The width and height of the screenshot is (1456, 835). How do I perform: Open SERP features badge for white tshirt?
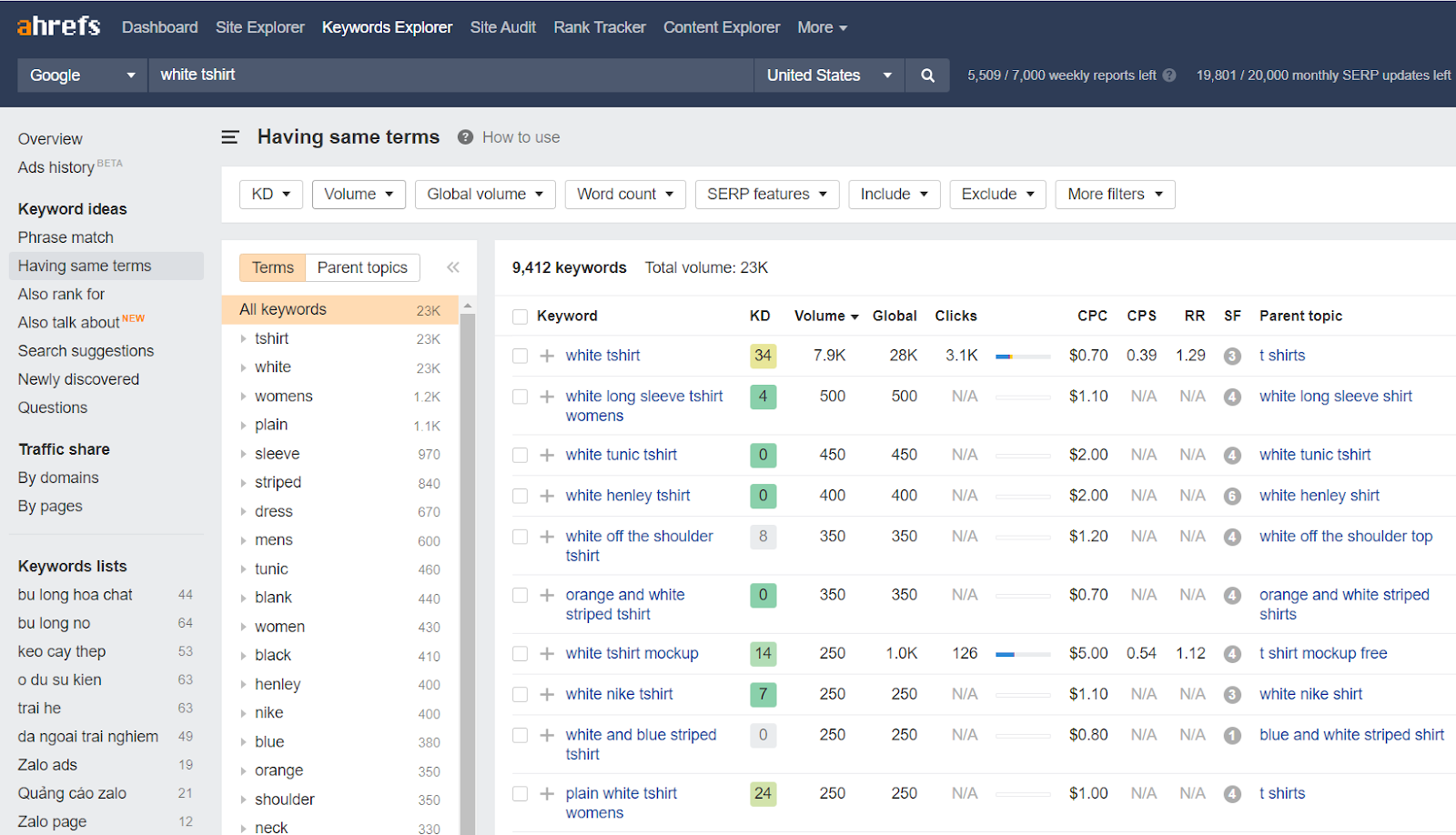tap(1232, 357)
